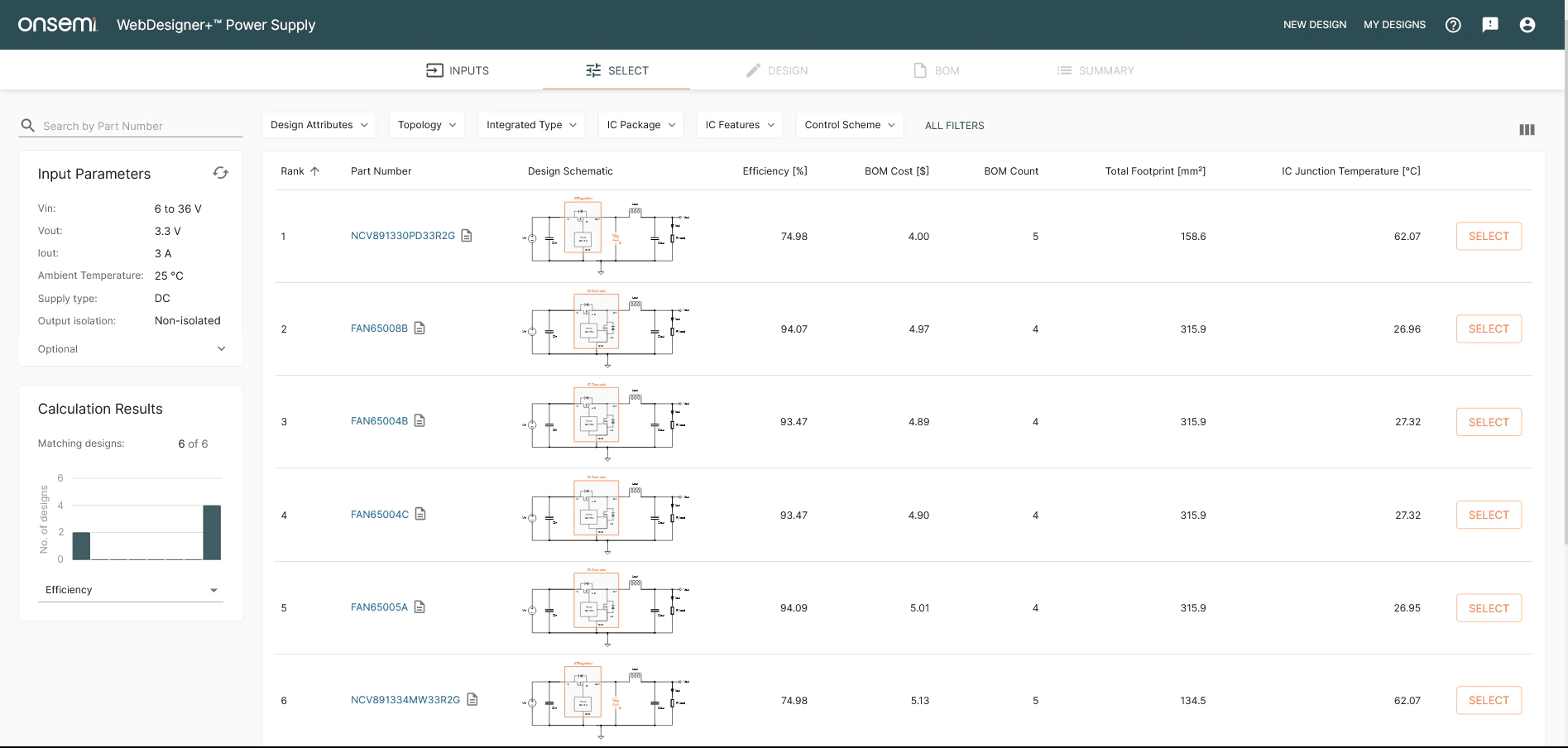
Task: Open part link FAN65008B
Action: click(x=379, y=328)
